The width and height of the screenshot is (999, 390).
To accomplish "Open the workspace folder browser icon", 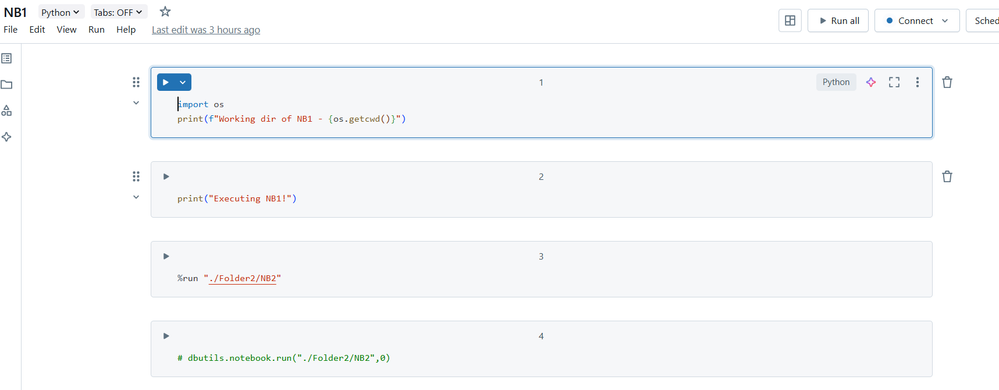I will (x=6, y=85).
